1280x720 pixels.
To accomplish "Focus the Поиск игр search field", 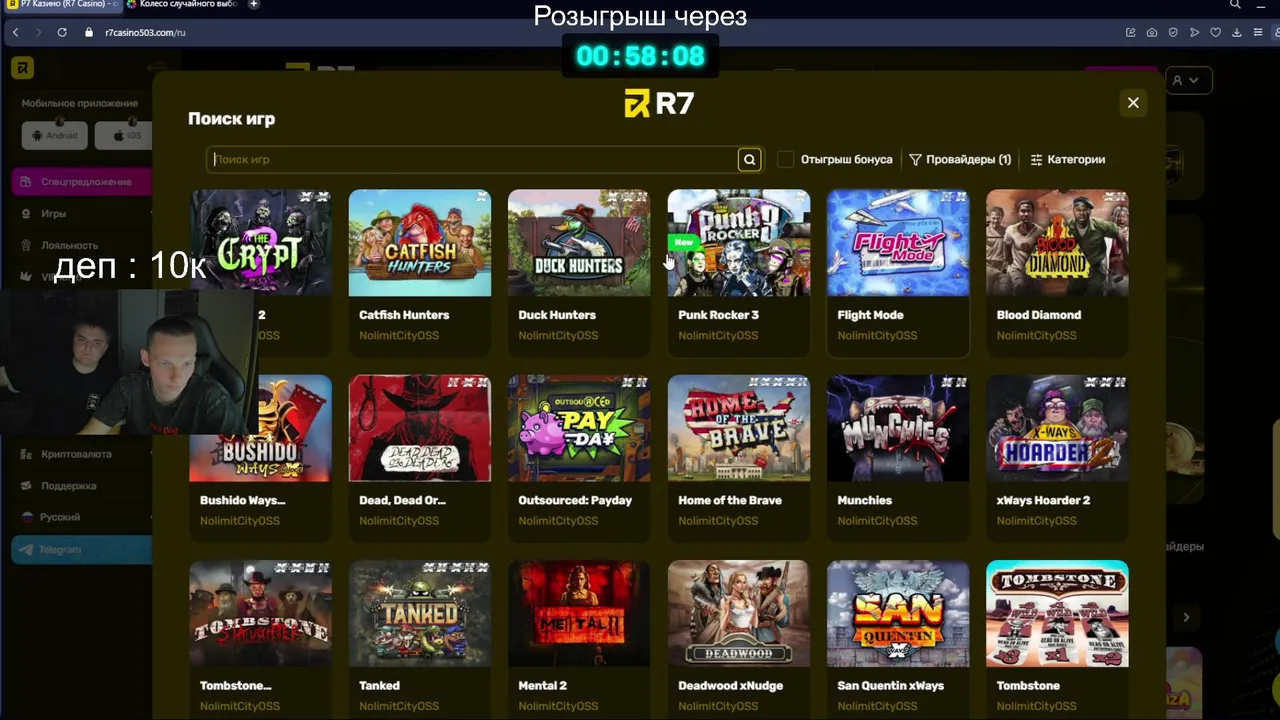I will click(473, 159).
